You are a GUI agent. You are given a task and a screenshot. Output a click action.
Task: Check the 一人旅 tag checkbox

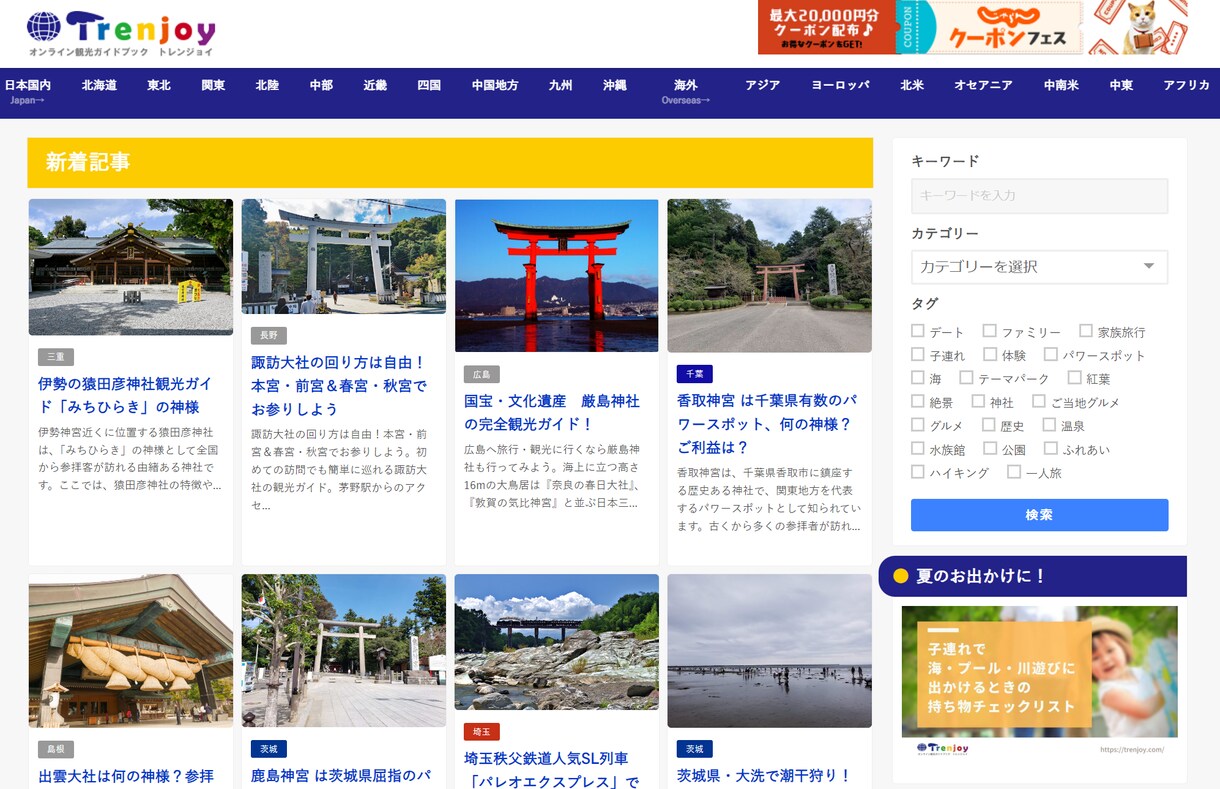(1014, 472)
